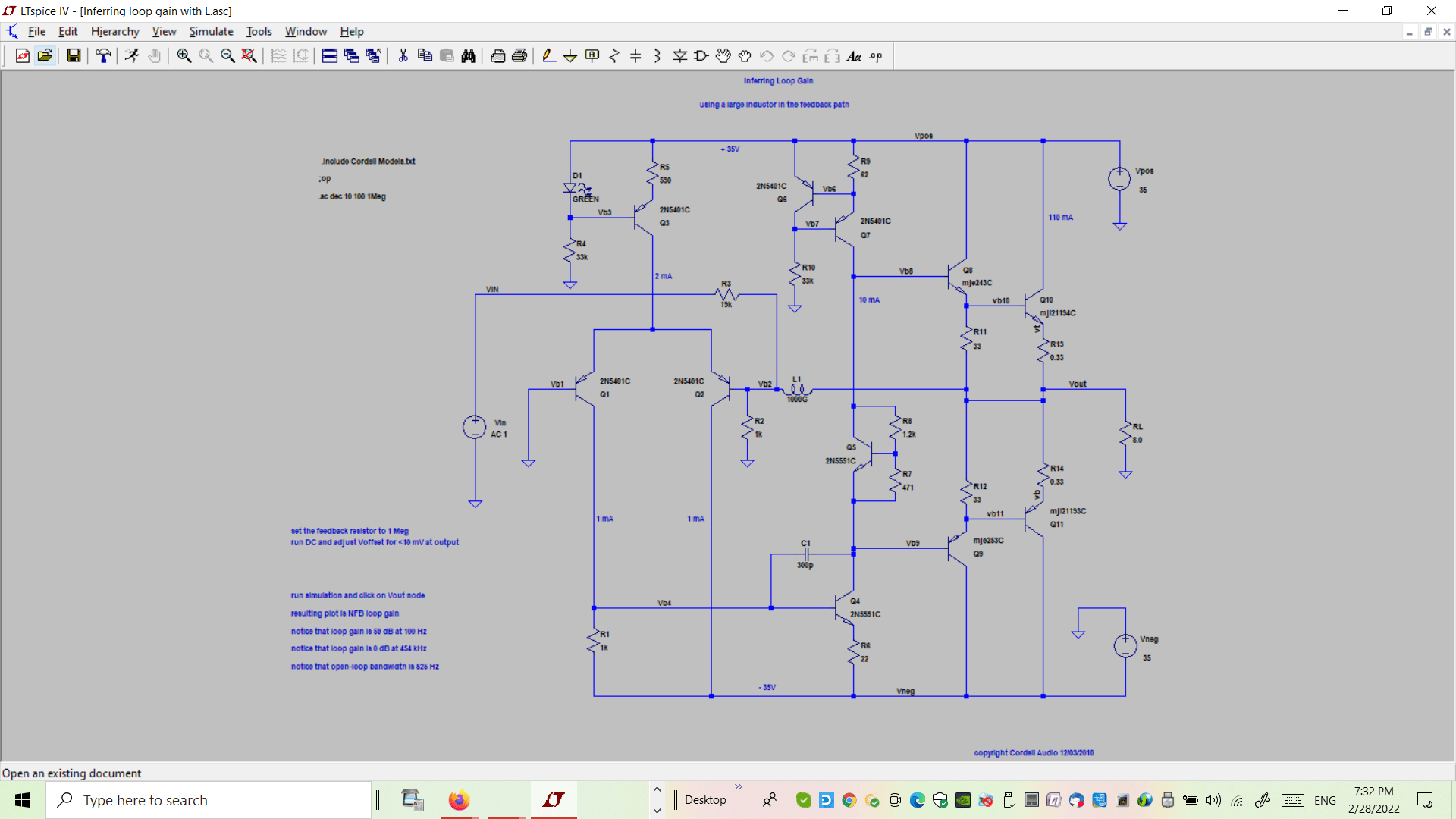Open the Desktop toolbar on taskbar
The width and height of the screenshot is (1456, 819).
(705, 800)
